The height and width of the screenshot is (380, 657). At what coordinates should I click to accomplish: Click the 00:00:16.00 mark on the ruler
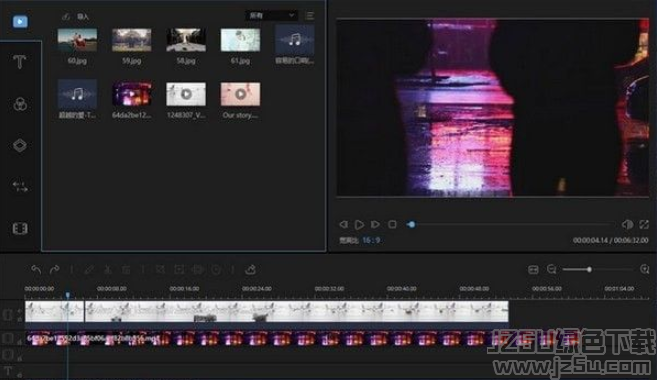(184, 289)
